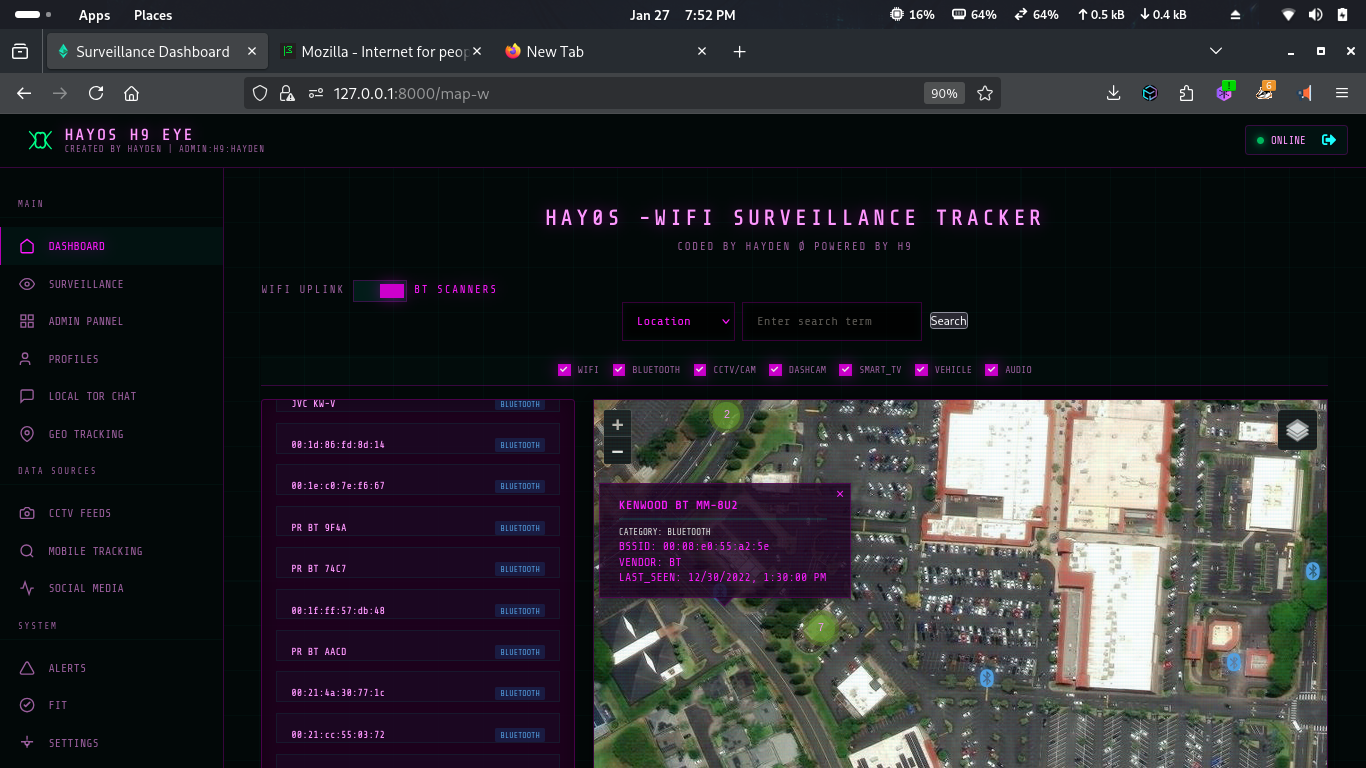Click the logout icon next to ONLINE

1329,140
